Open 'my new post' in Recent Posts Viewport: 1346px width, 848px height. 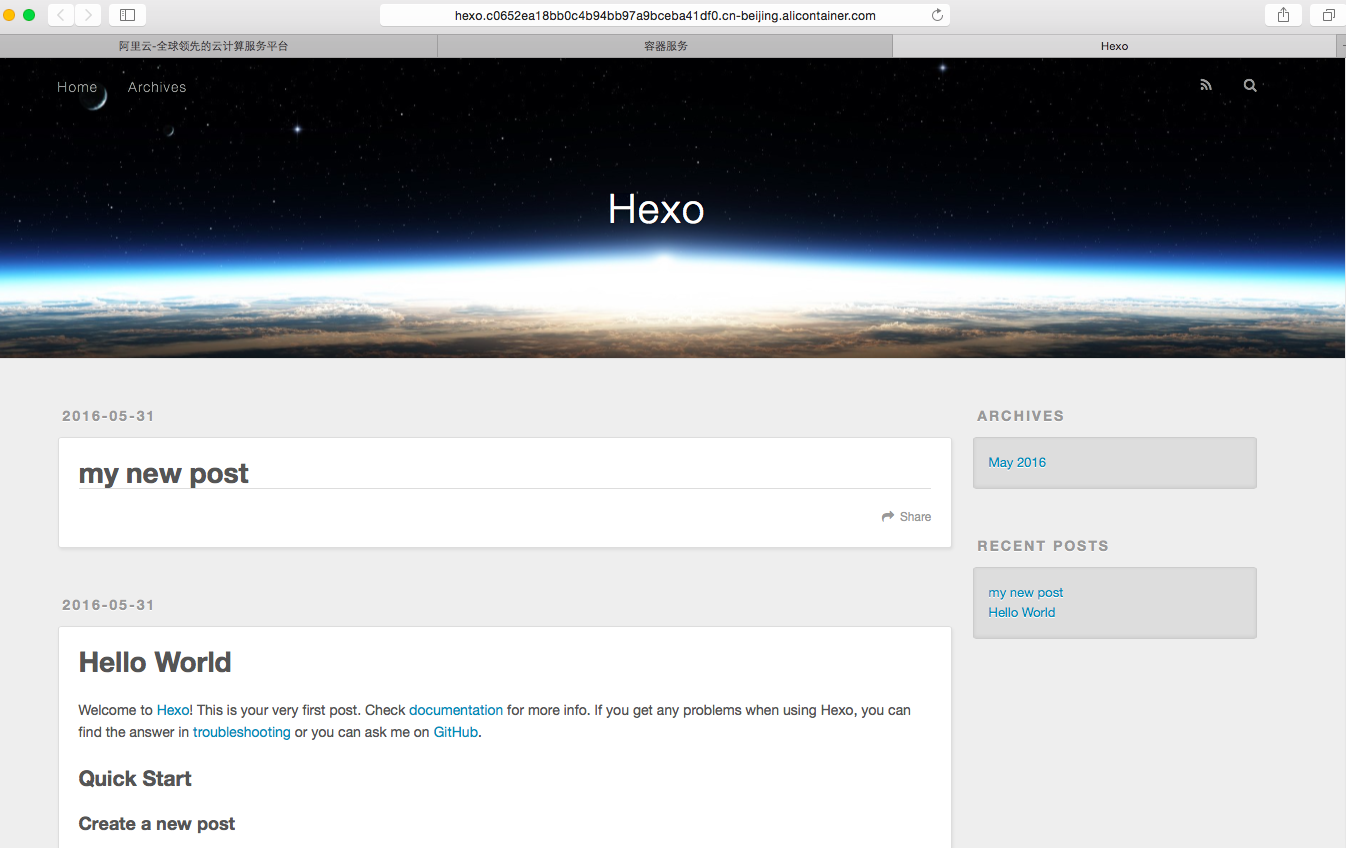coord(1026,592)
